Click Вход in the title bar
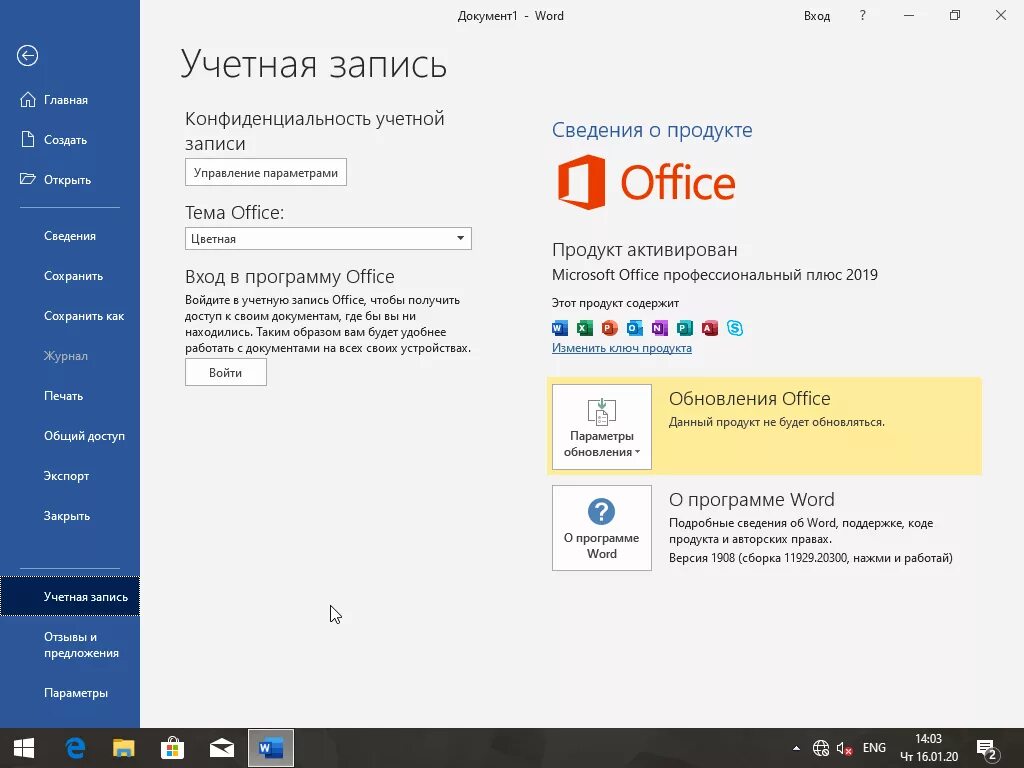 click(816, 16)
